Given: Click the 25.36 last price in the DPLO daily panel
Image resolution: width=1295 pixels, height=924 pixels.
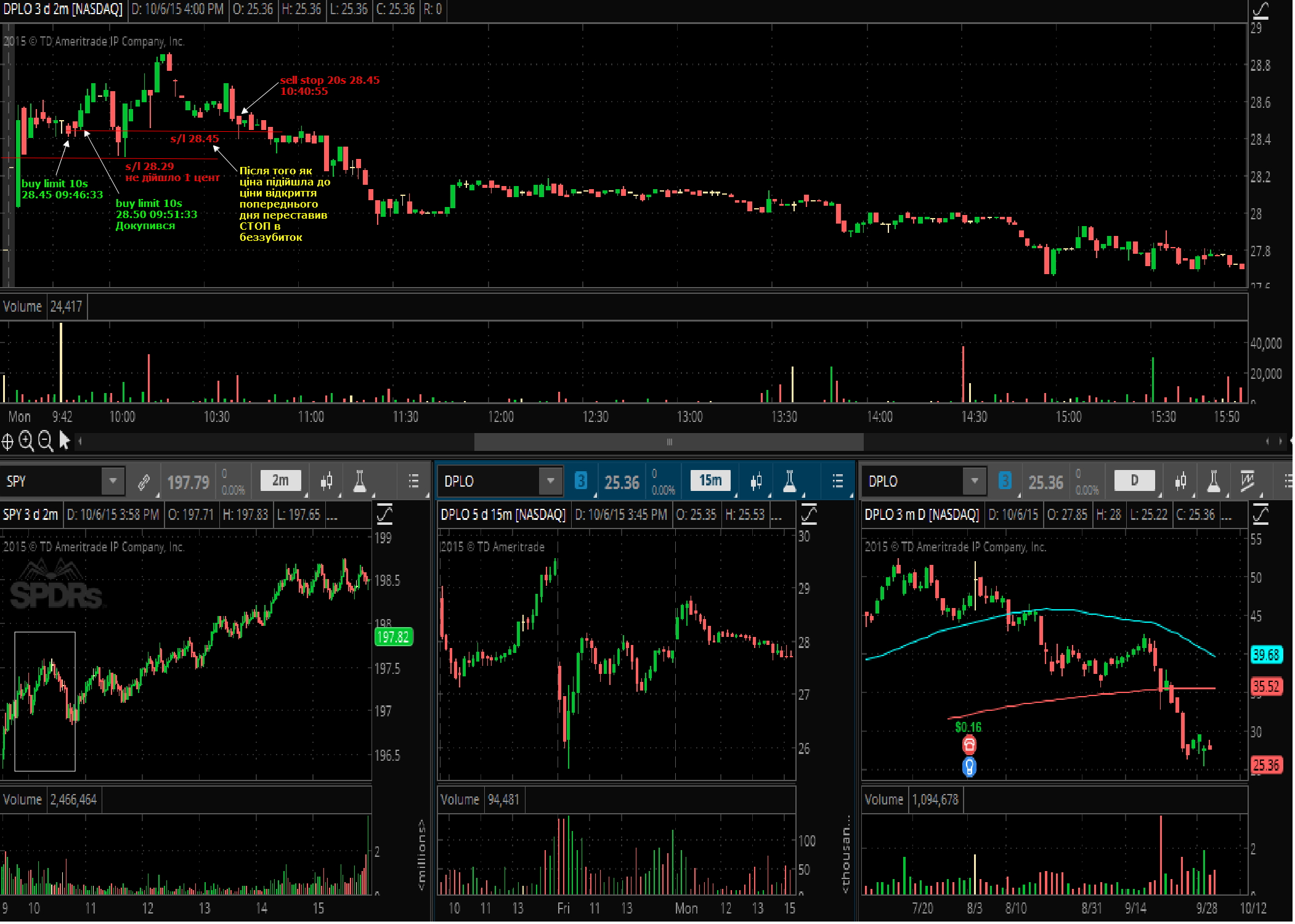Looking at the screenshot, I should tap(1045, 482).
